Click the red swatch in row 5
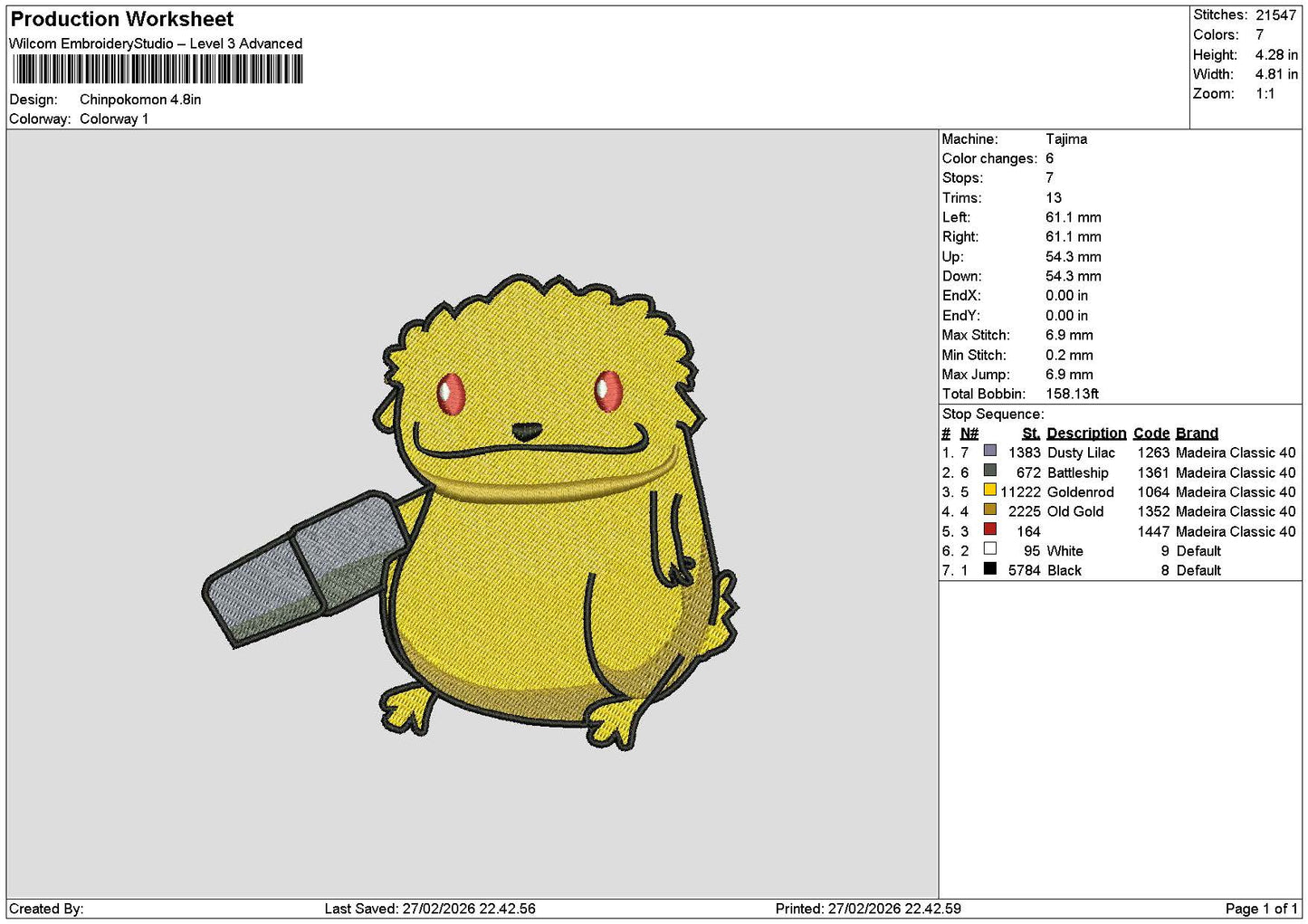 [x=990, y=529]
